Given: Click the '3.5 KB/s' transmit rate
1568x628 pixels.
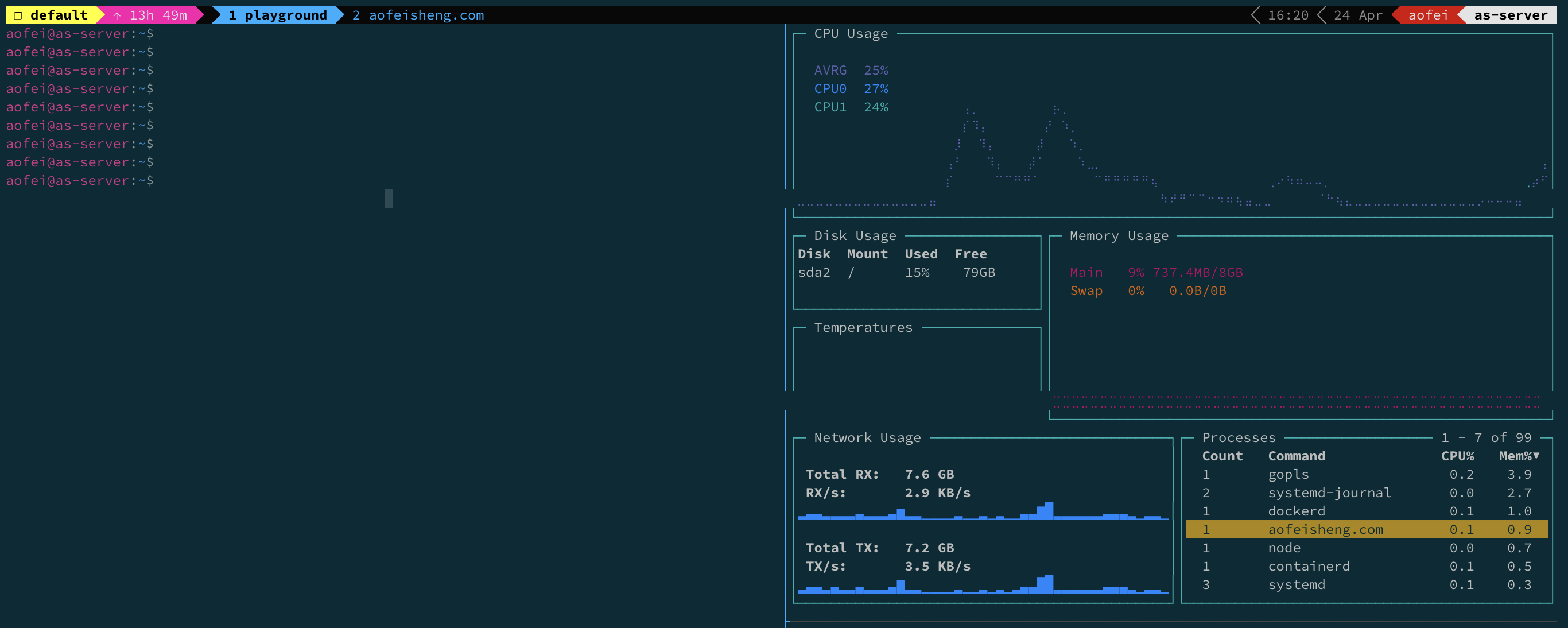Looking at the screenshot, I should coord(937,567).
